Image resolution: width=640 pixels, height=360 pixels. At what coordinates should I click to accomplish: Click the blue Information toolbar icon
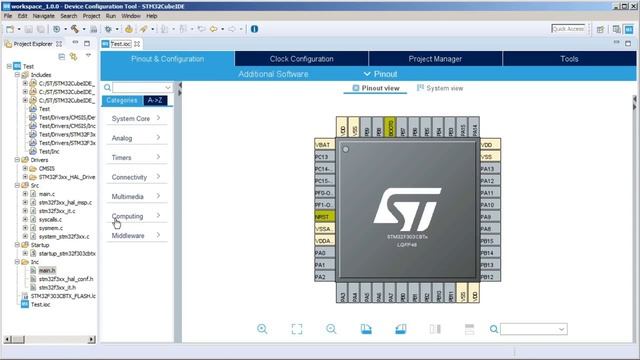click(x=254, y=29)
